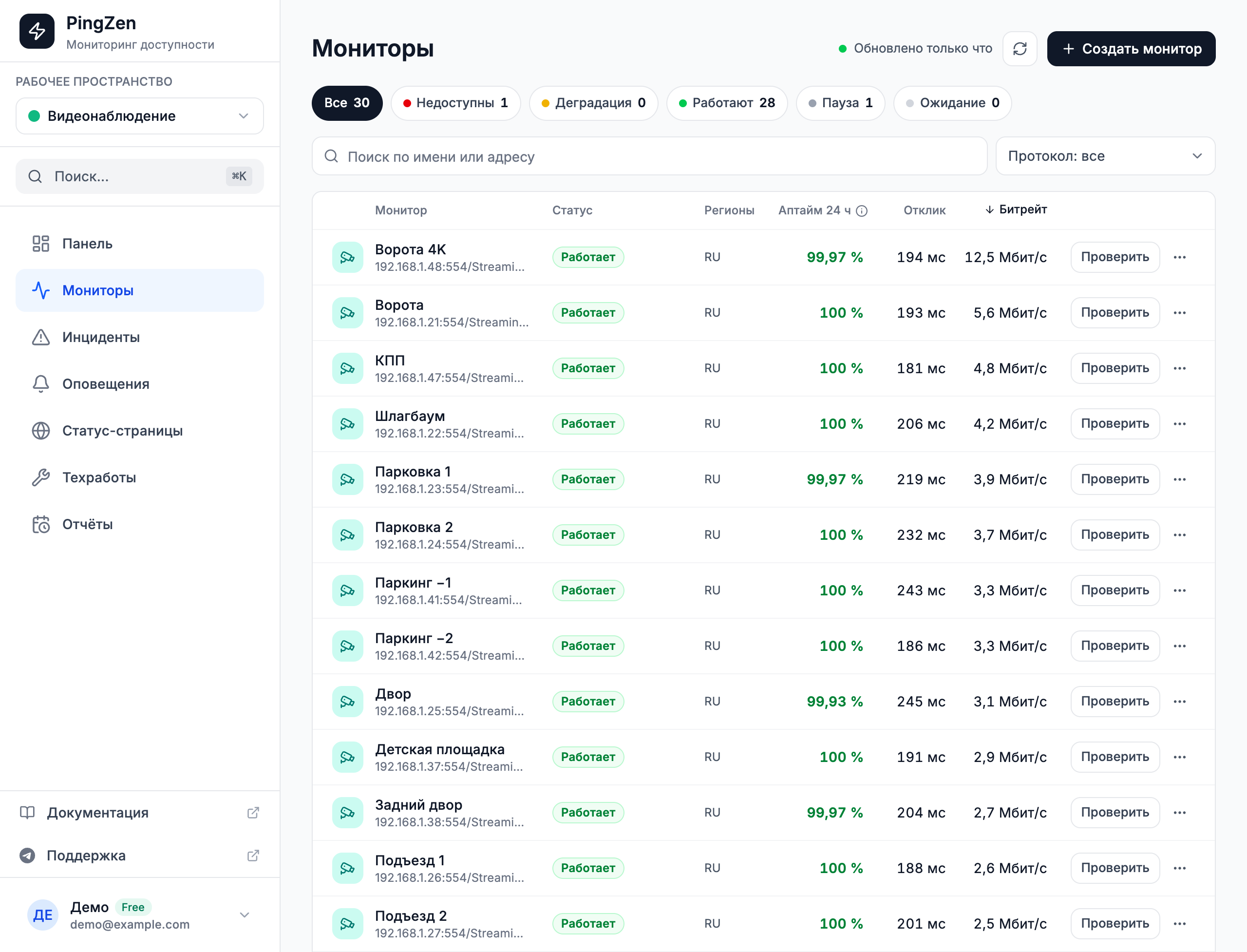Open more options menu for КПП row

click(x=1180, y=368)
